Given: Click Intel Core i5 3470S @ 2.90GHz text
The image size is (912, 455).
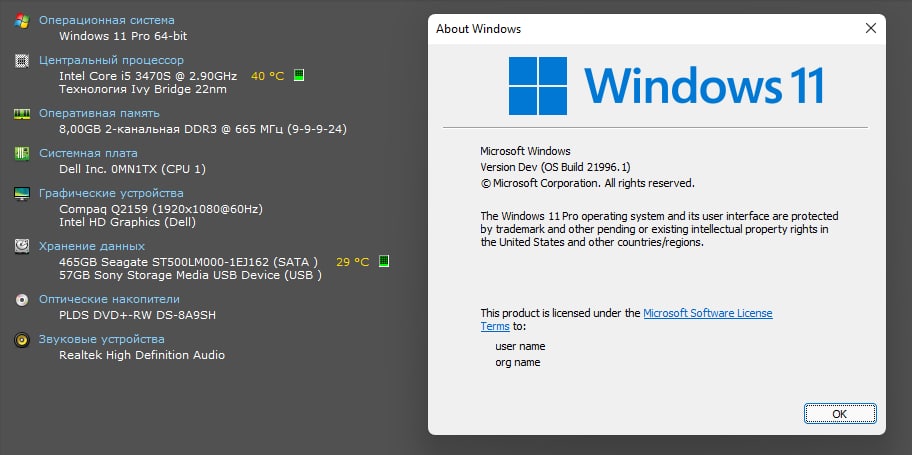Looking at the screenshot, I should click(x=148, y=76).
